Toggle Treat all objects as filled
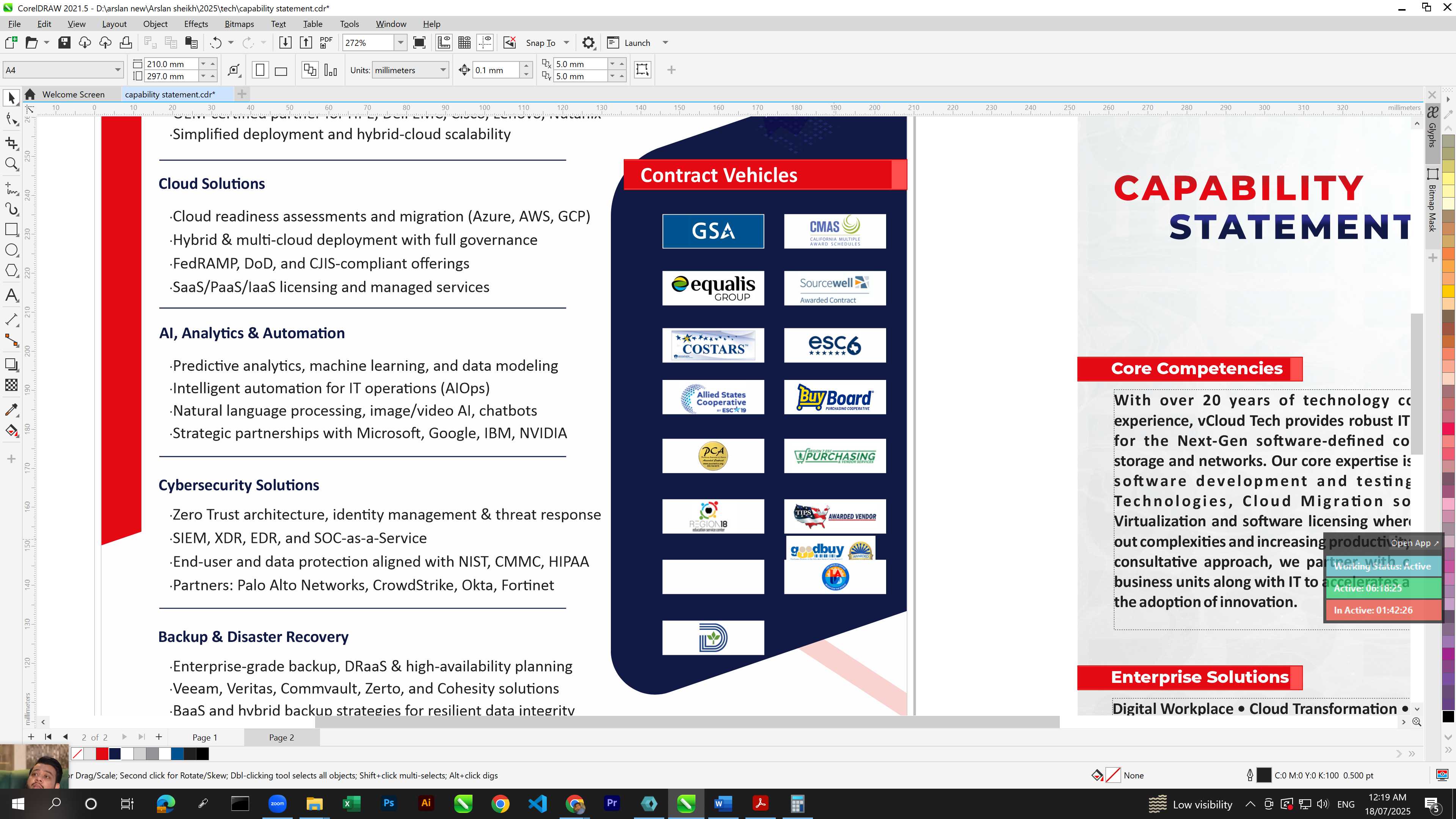This screenshot has width=1456, height=819. click(643, 69)
